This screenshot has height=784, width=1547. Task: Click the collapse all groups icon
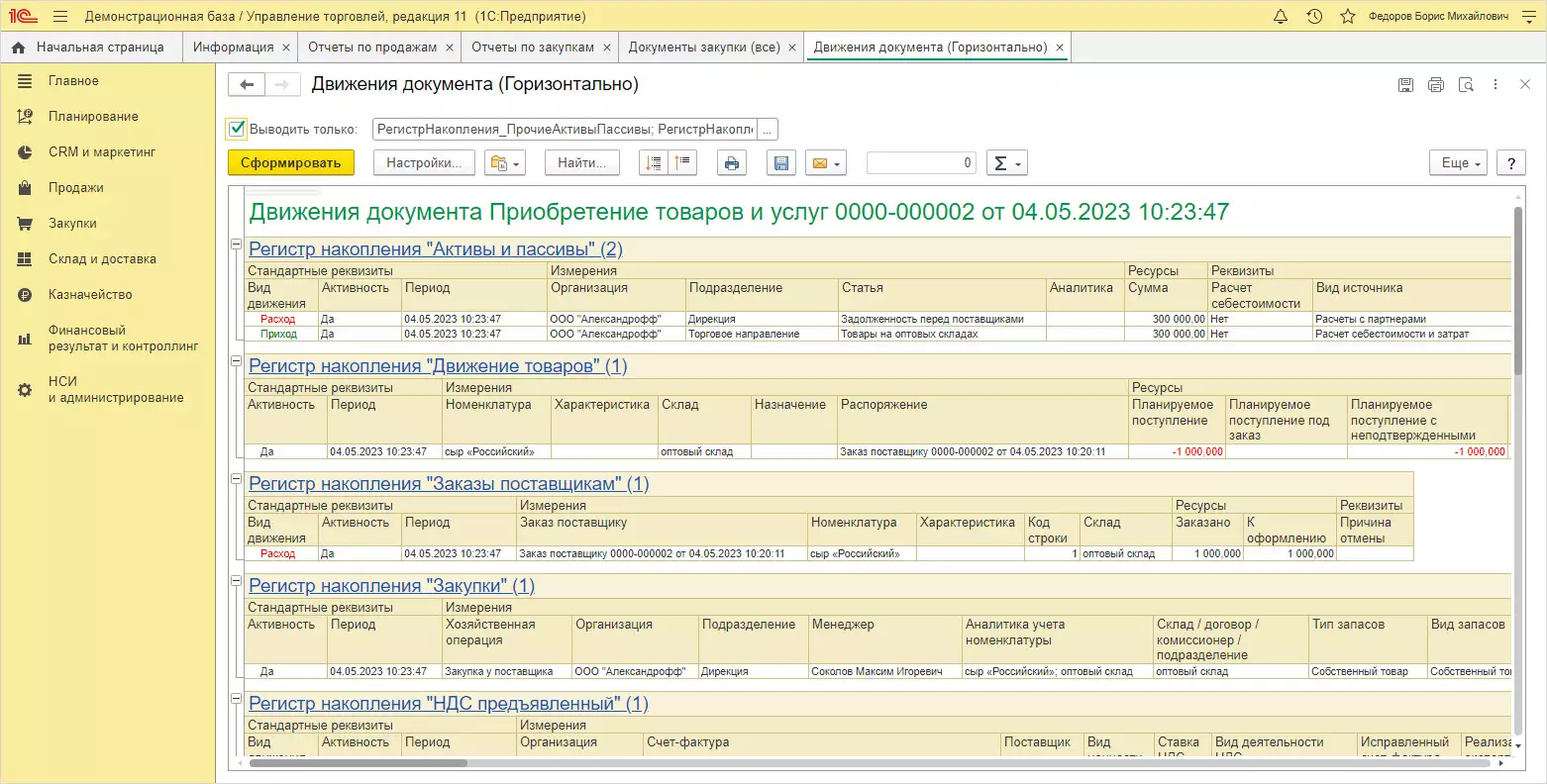pos(683,163)
